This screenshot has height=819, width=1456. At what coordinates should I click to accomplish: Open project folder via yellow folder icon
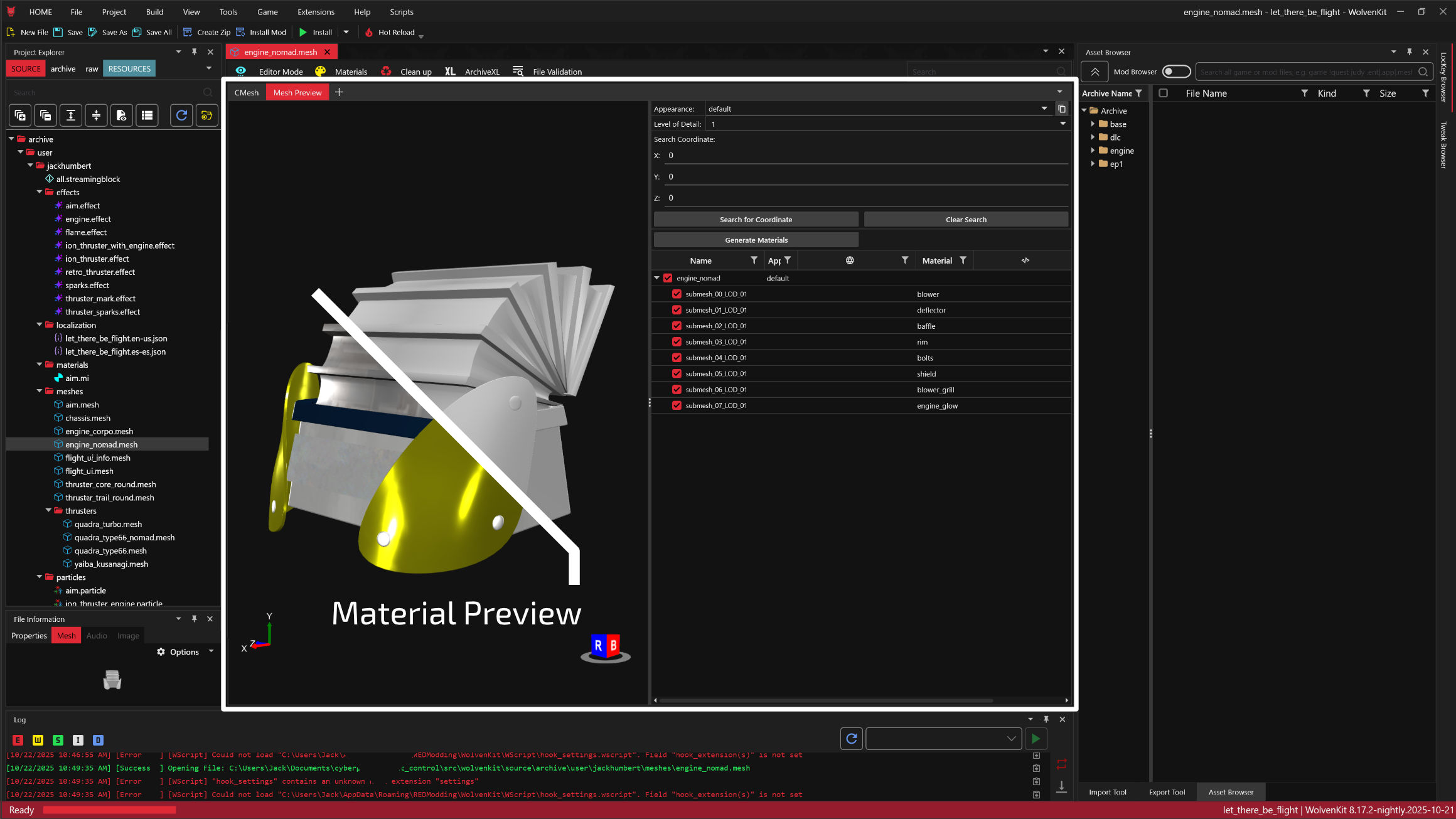(206, 115)
